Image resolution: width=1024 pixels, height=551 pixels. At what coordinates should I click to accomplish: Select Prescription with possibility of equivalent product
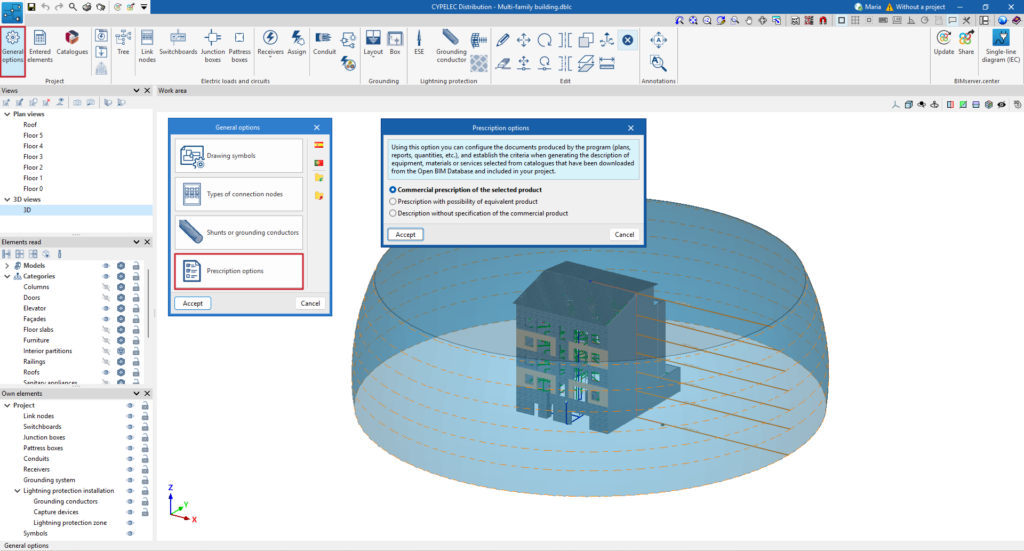pyautogui.click(x=392, y=201)
